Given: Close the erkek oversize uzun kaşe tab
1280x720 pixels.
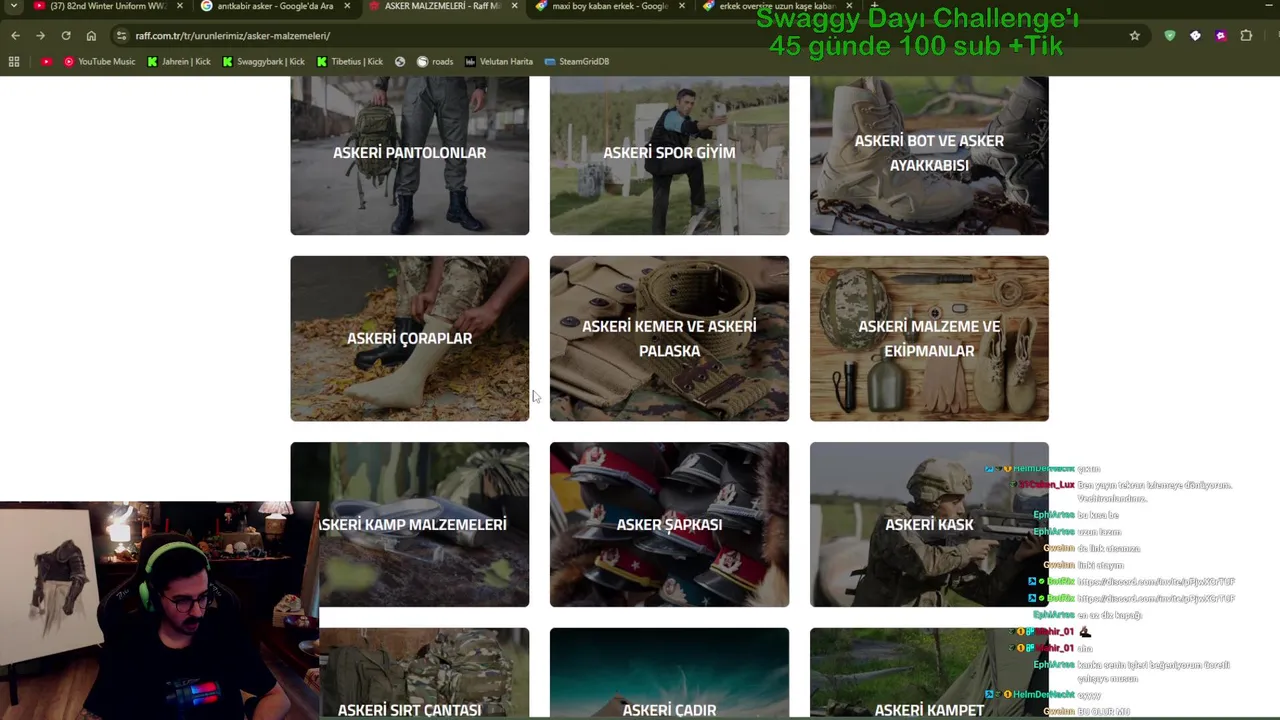Looking at the screenshot, I should [849, 6].
